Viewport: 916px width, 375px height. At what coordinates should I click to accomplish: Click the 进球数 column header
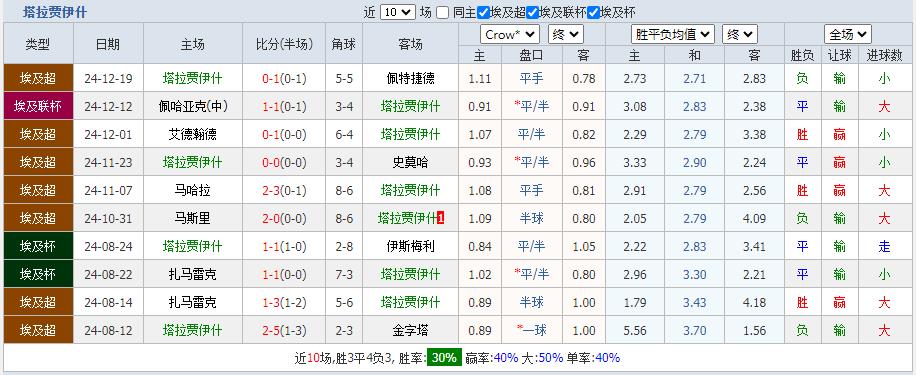coord(884,55)
